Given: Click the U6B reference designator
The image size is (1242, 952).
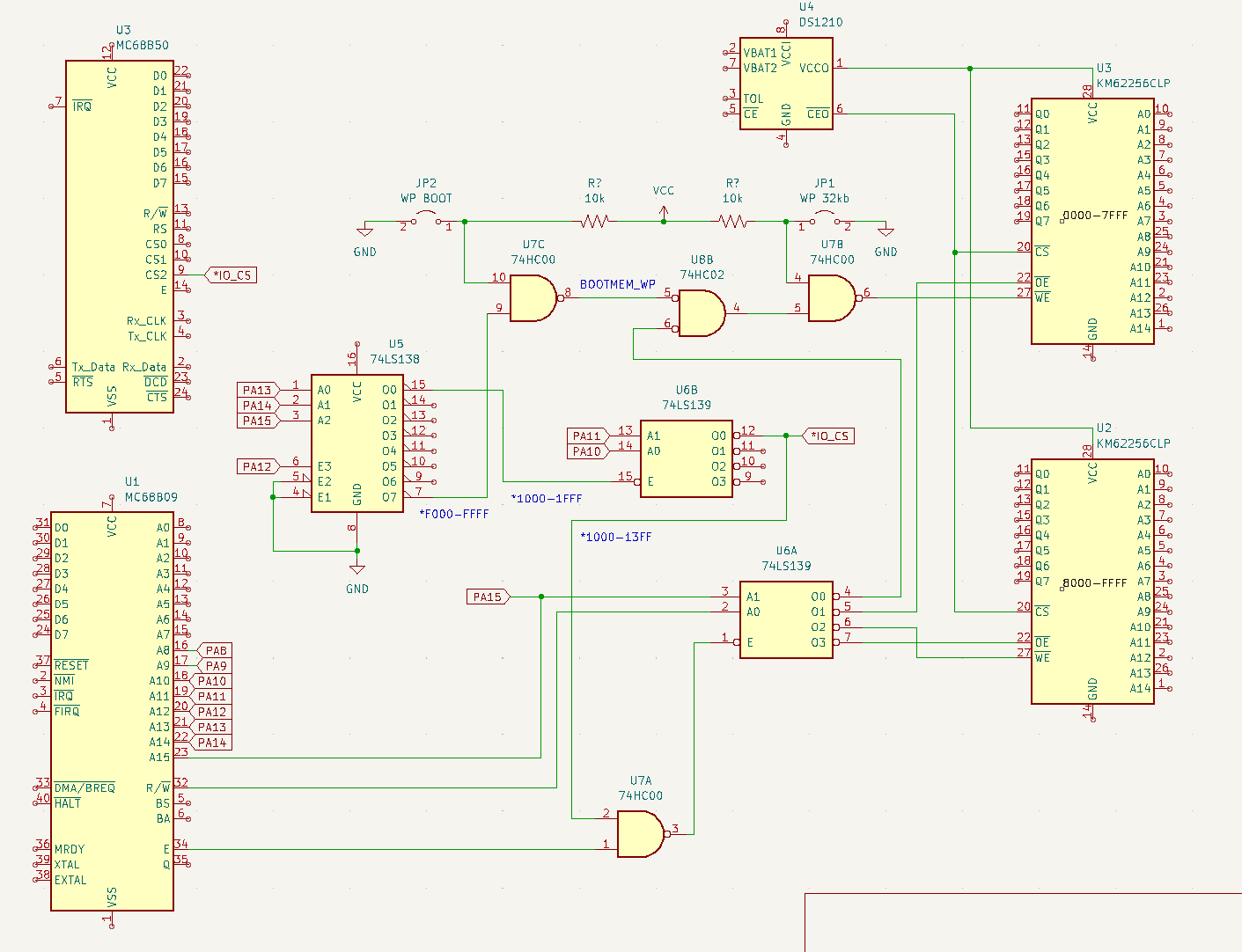Looking at the screenshot, I should click(687, 390).
